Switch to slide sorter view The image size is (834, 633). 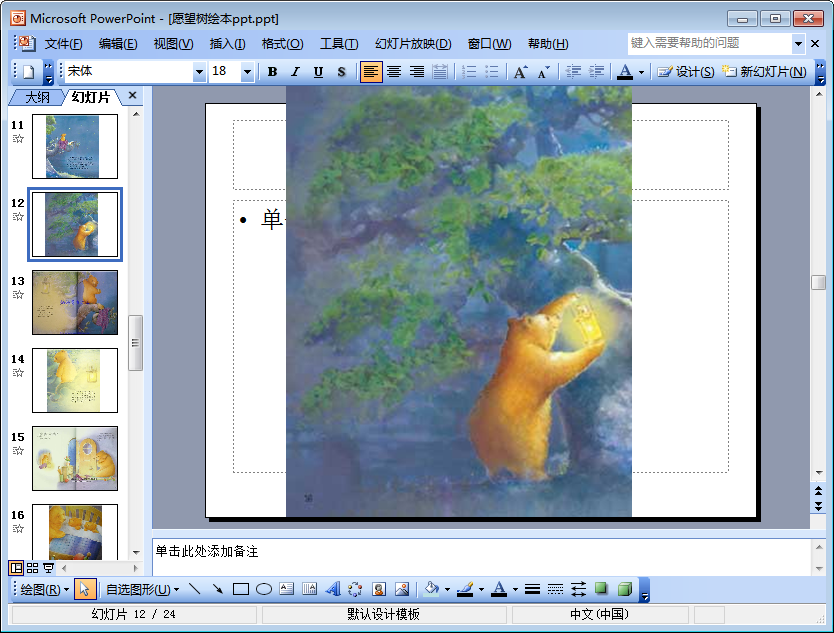[33, 568]
